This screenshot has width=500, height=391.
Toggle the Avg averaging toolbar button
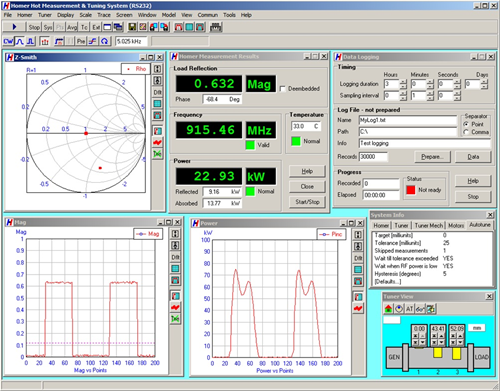(x=72, y=27)
